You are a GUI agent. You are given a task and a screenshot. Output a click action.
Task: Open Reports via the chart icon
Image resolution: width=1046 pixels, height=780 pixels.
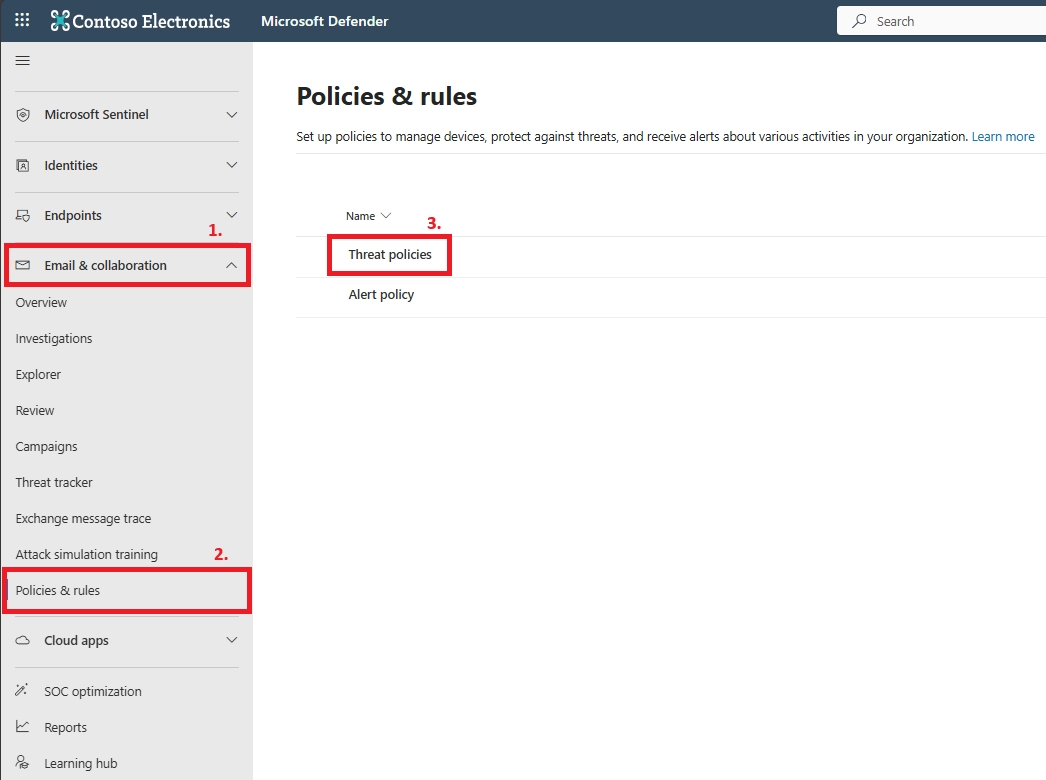(22, 727)
